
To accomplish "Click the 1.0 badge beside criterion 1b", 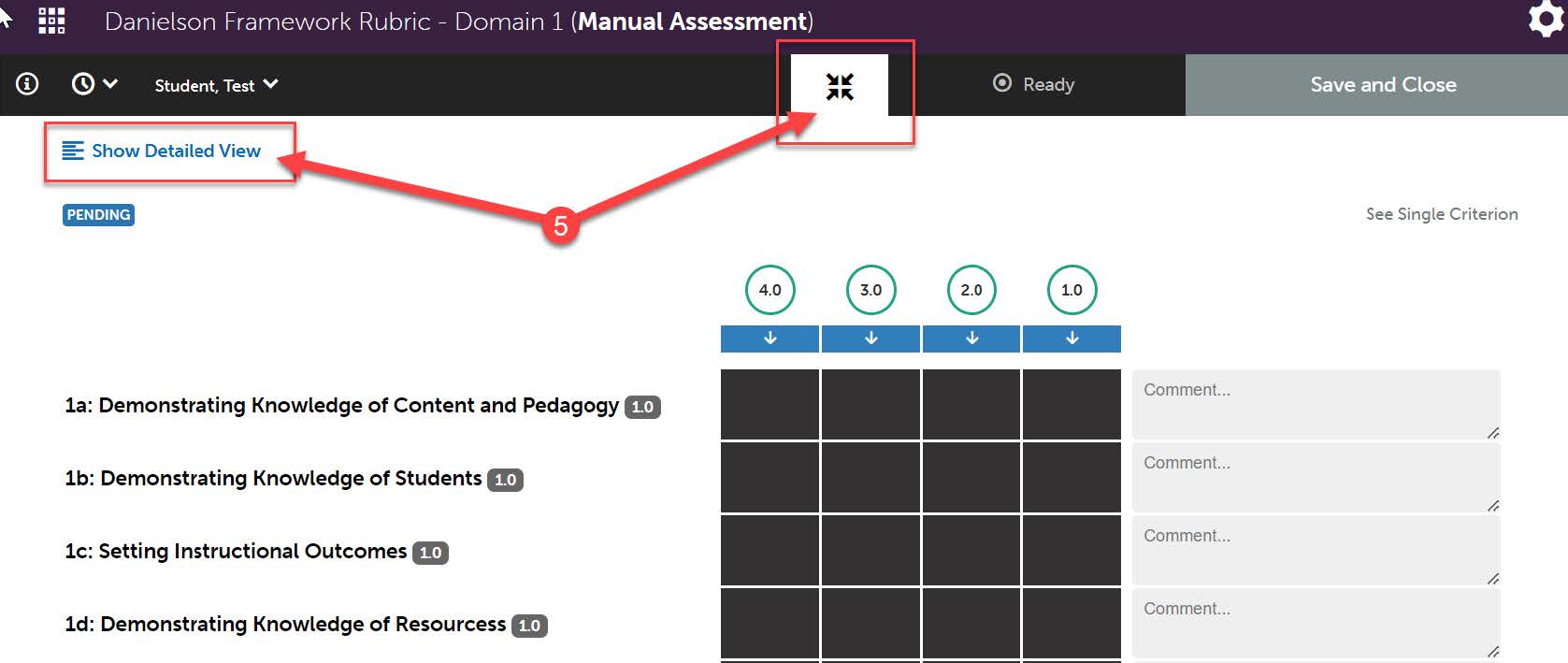I will pos(505,480).
